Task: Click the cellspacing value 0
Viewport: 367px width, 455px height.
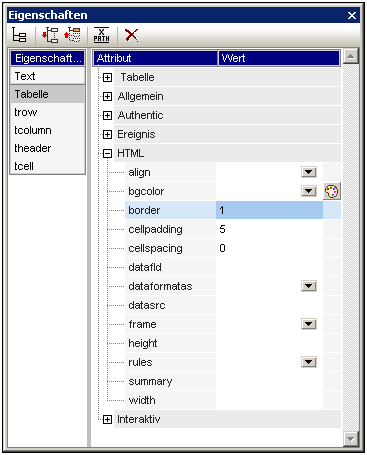Action: [222, 248]
